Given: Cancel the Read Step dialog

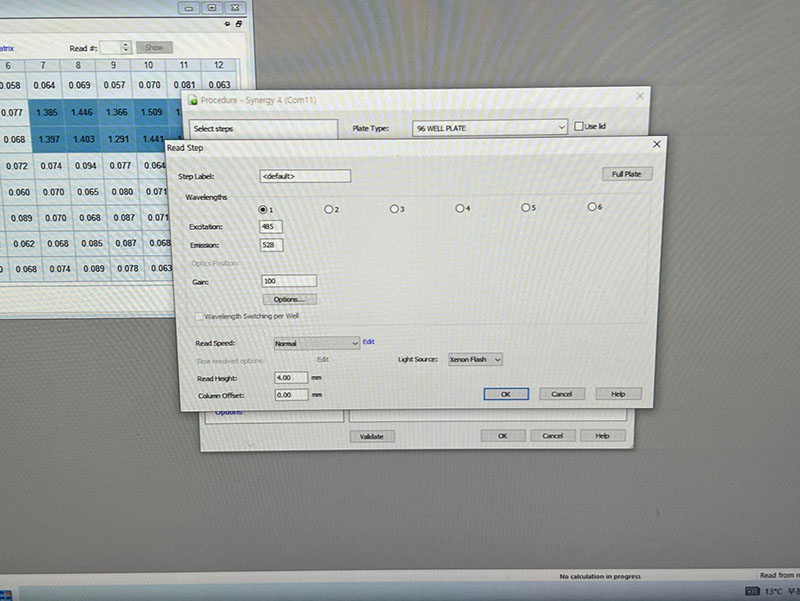Looking at the screenshot, I should pyautogui.click(x=562, y=394).
